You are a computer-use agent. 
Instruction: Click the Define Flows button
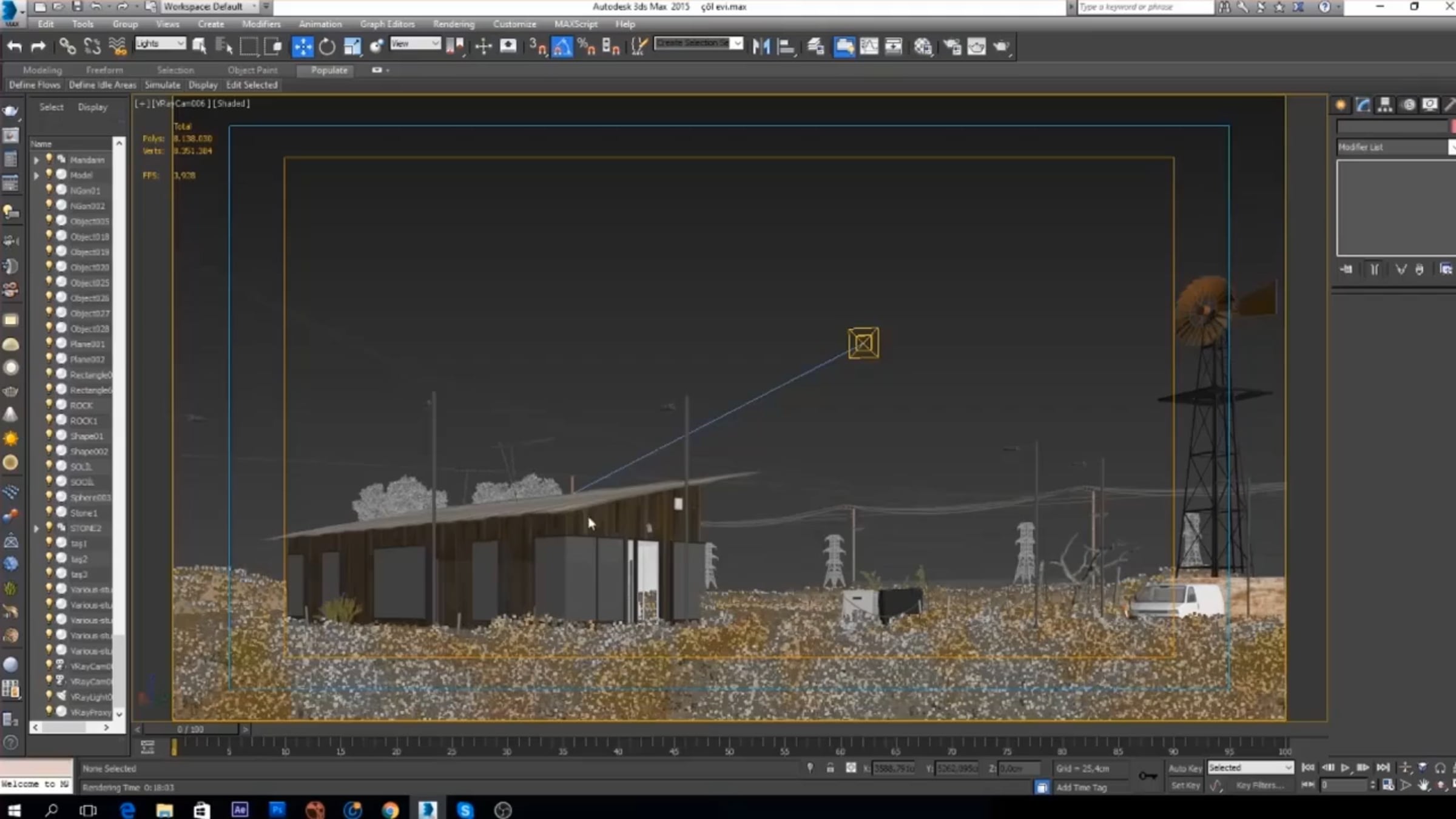35,85
